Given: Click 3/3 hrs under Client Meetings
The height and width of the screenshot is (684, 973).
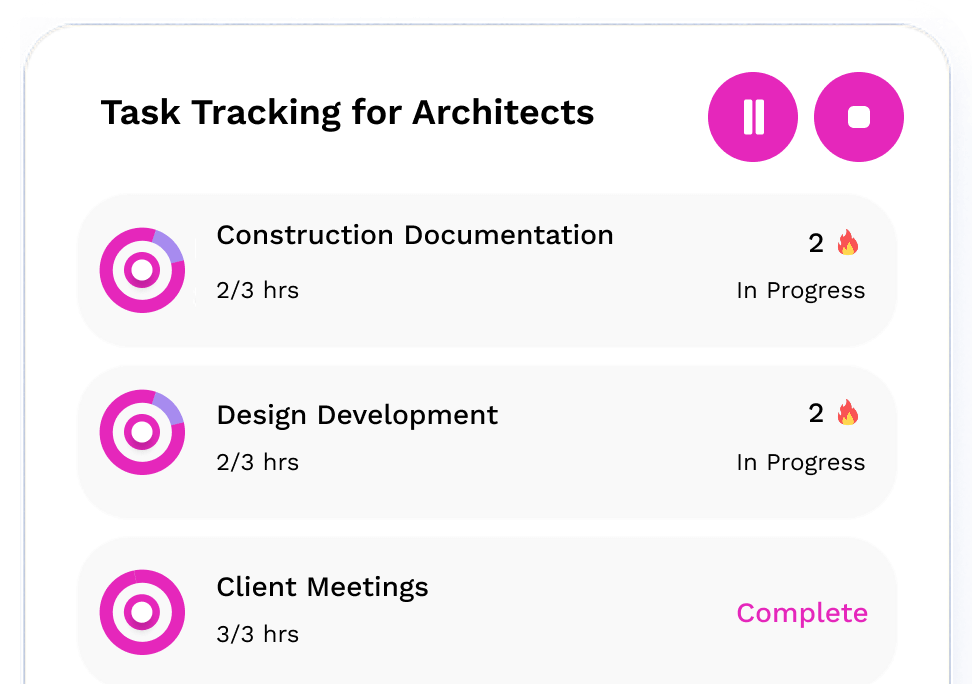Looking at the screenshot, I should [x=258, y=634].
